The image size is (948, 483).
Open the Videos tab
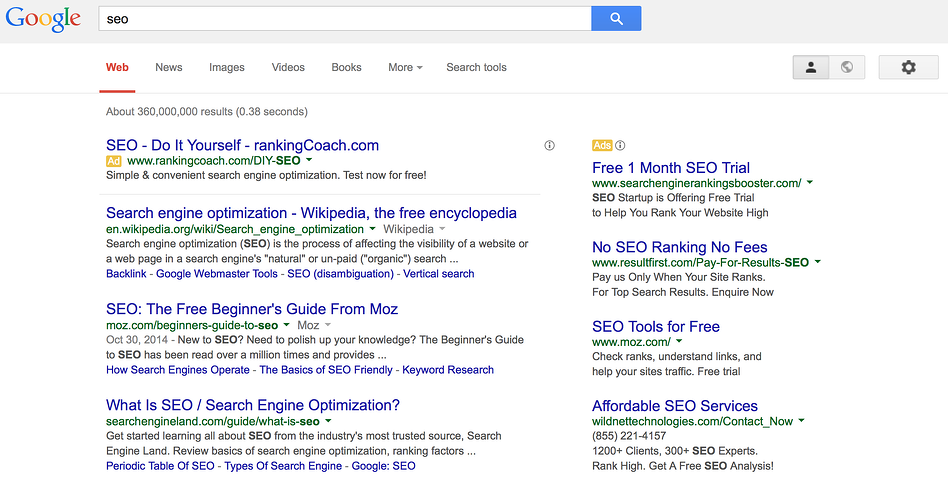point(288,67)
